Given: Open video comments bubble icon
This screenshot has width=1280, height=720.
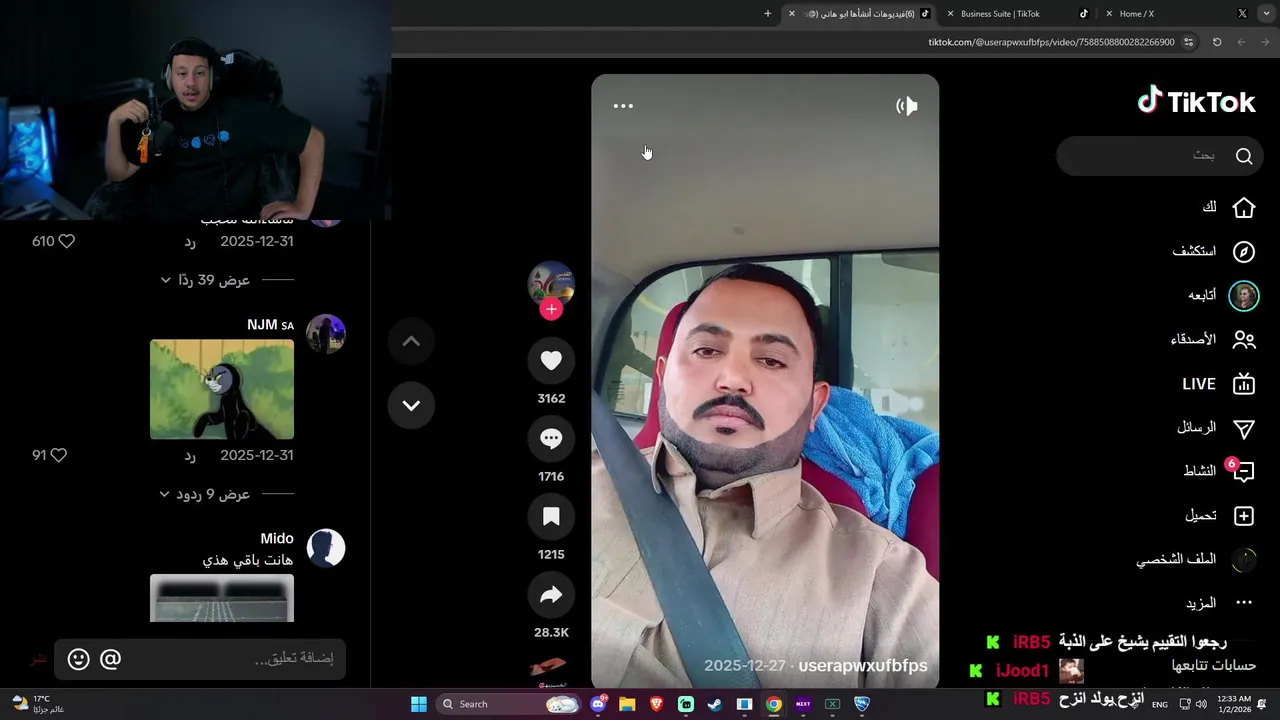Looking at the screenshot, I should [551, 439].
